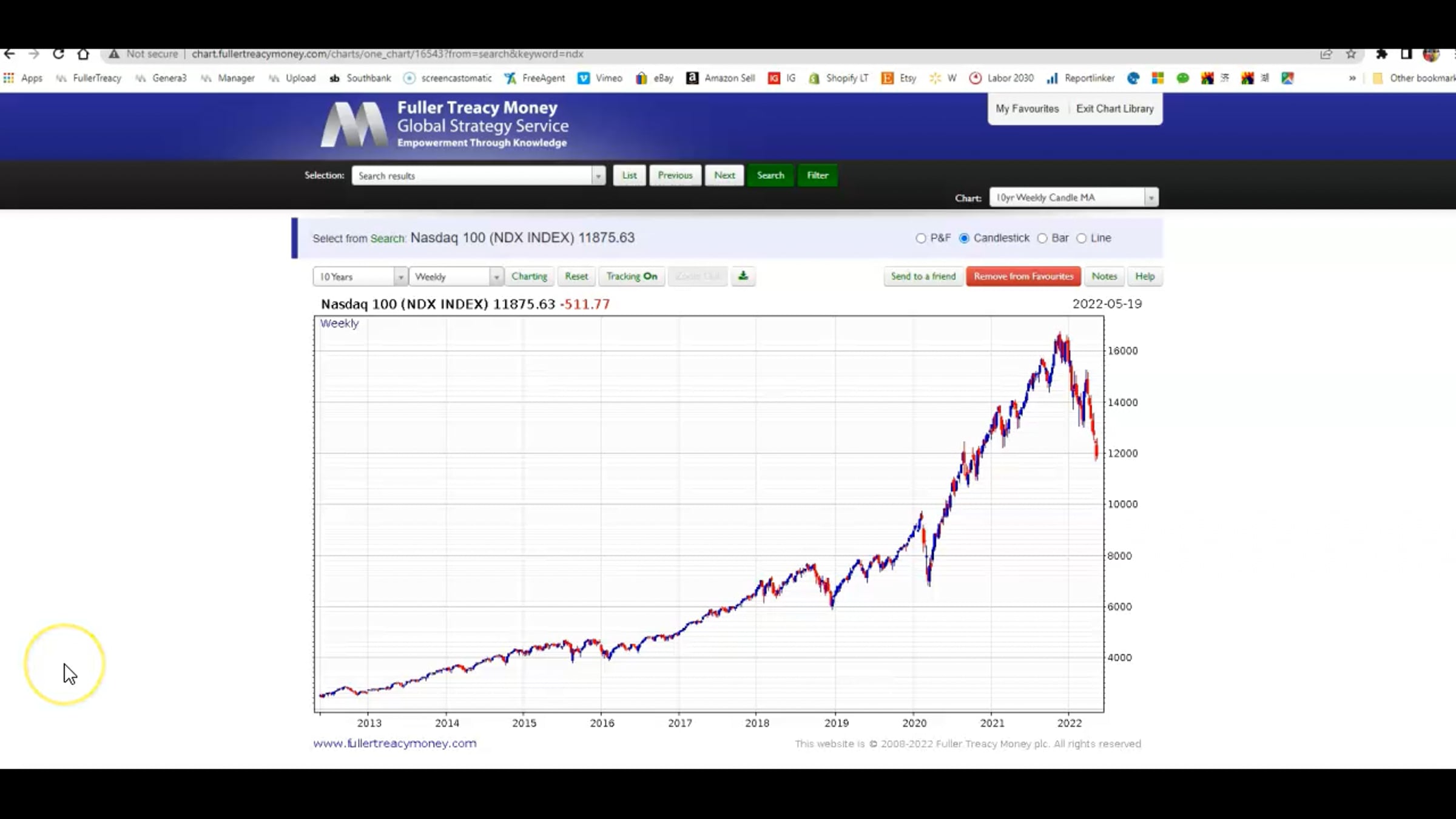The height and width of the screenshot is (819, 1456).
Task: Share this page via the share icon
Action: (x=1326, y=54)
